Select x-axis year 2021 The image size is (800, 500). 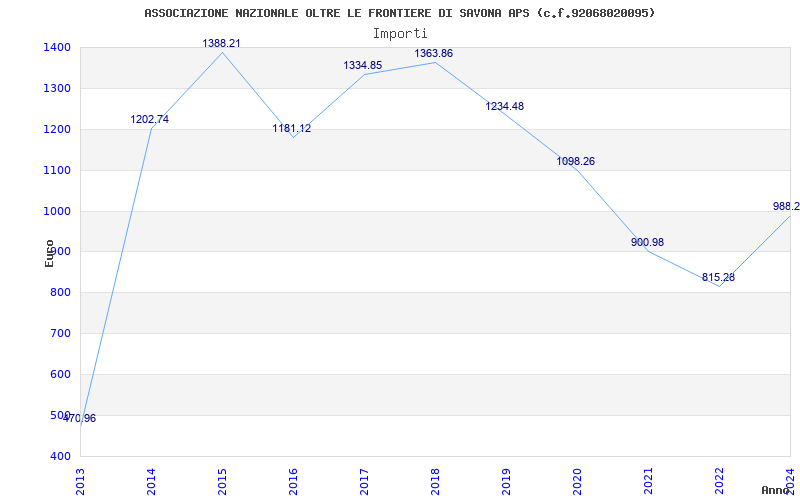648,482
